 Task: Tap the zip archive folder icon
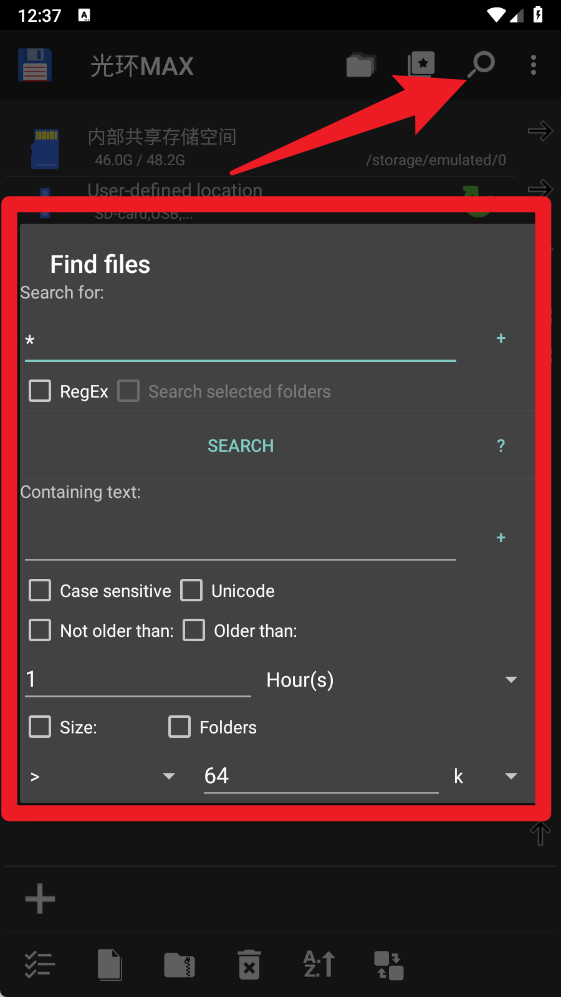(179, 965)
